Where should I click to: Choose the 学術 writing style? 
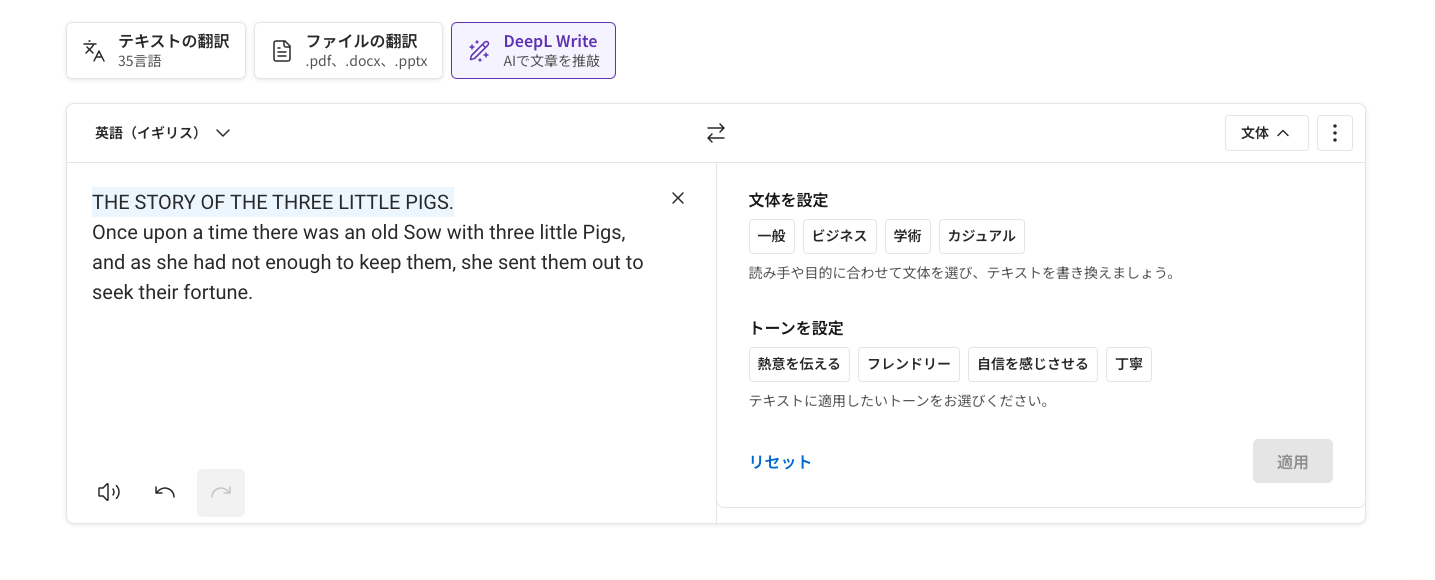coord(908,236)
